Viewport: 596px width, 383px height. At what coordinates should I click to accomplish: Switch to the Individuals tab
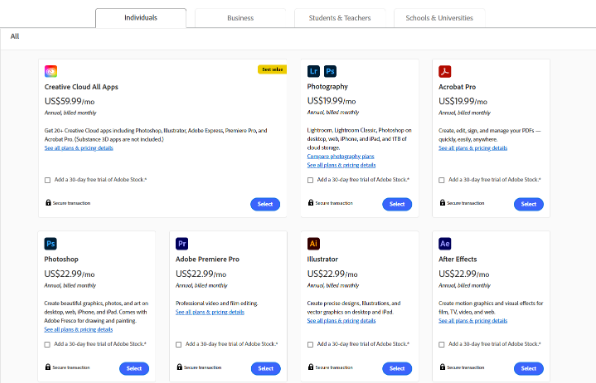click(141, 18)
